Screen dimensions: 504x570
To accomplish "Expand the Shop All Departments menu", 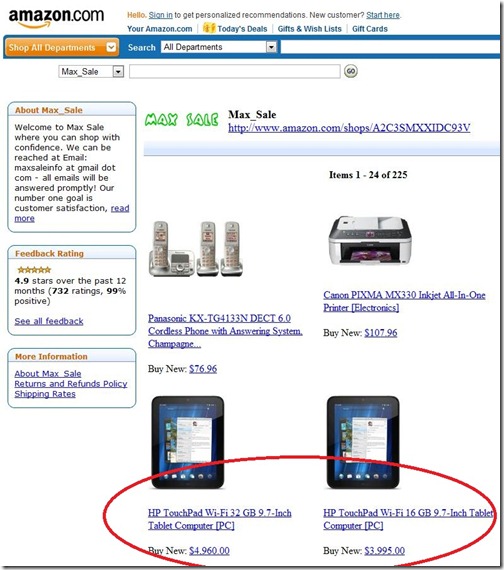I will tap(62, 47).
